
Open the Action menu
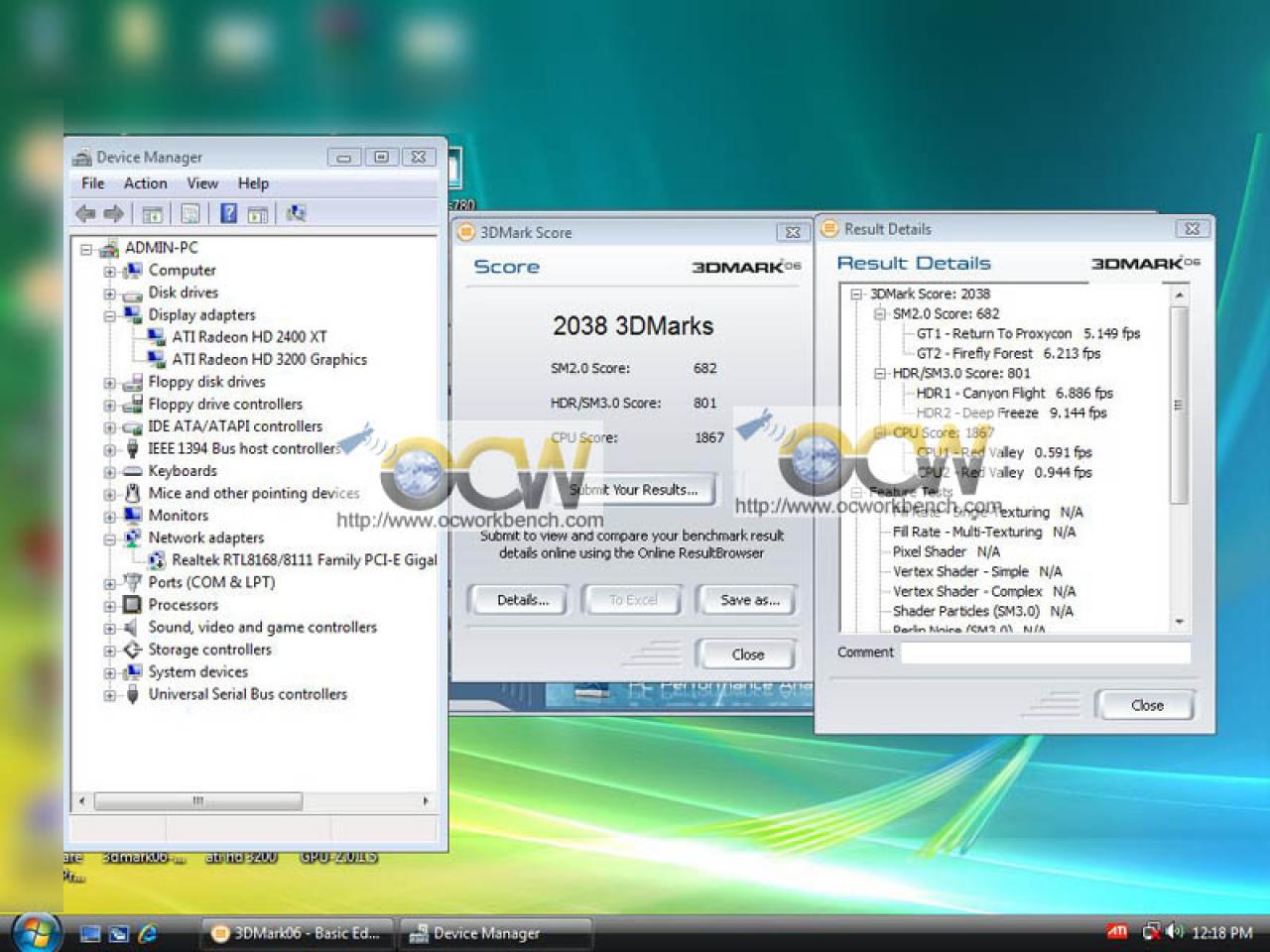click(x=145, y=183)
